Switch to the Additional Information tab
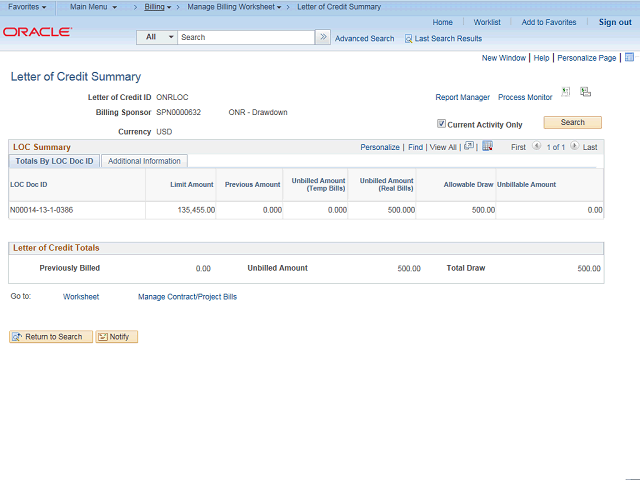This screenshot has height=480, width=640. click(144, 161)
